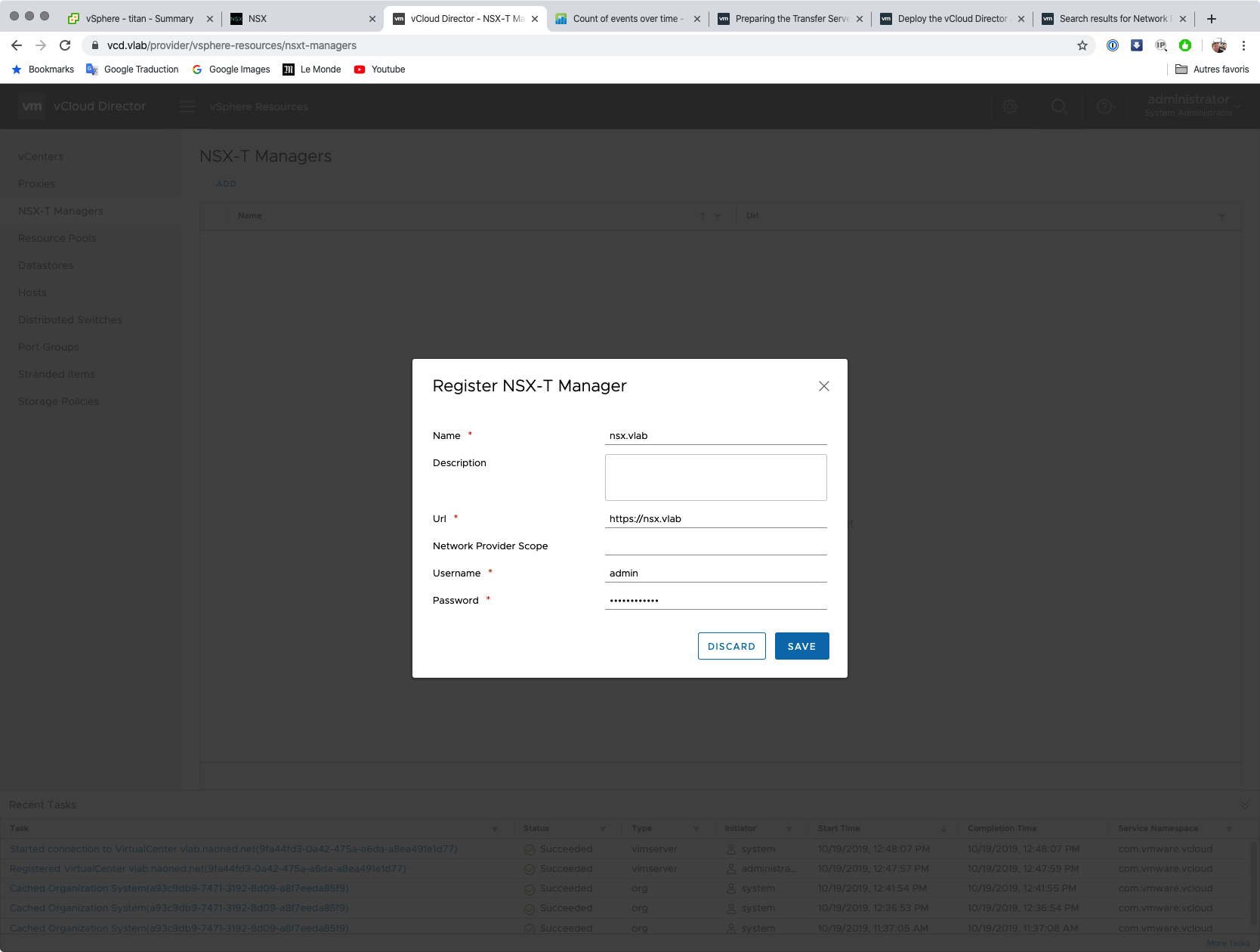Screen dimensions: 1260x952
Task: Close the Count of events over time tab
Action: point(696,19)
